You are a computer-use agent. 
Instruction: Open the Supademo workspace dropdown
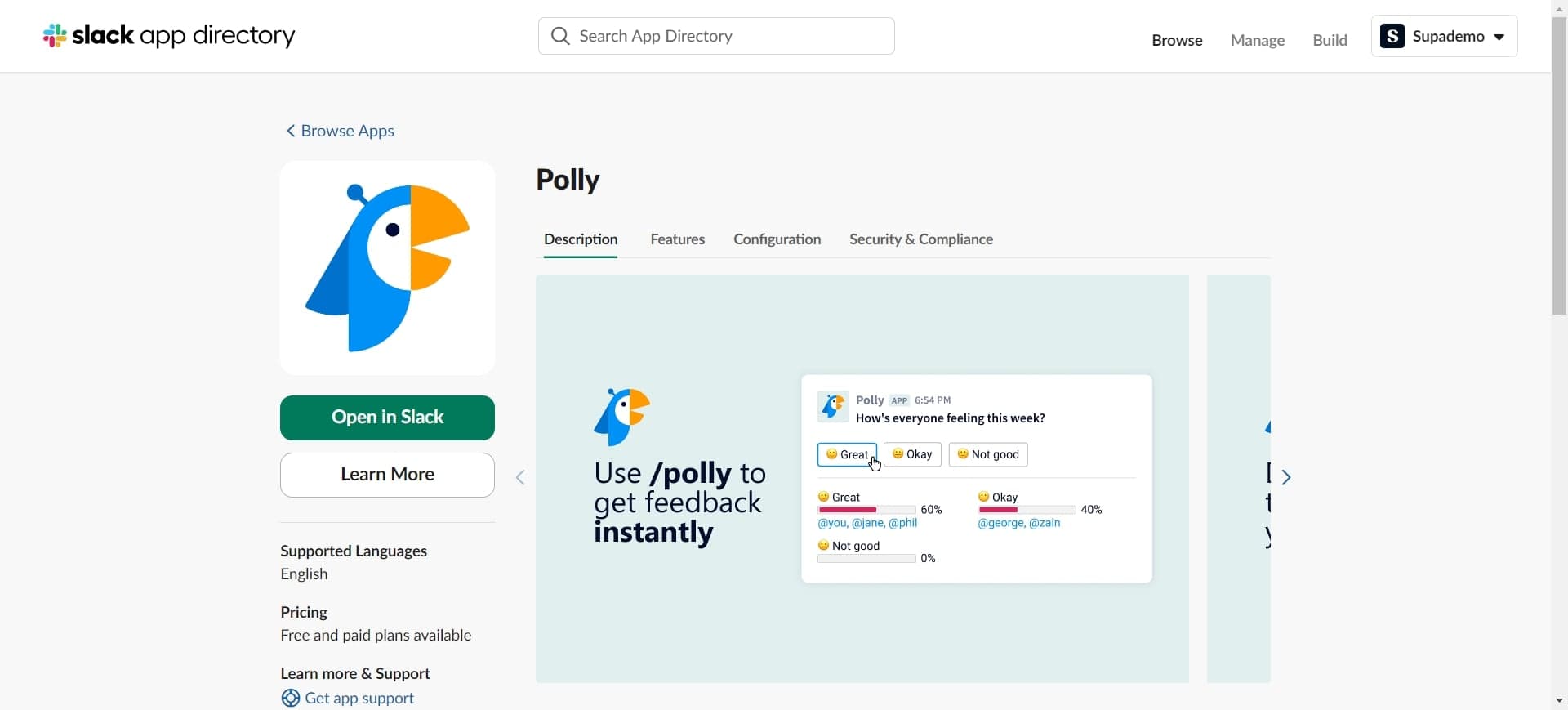tap(1499, 37)
